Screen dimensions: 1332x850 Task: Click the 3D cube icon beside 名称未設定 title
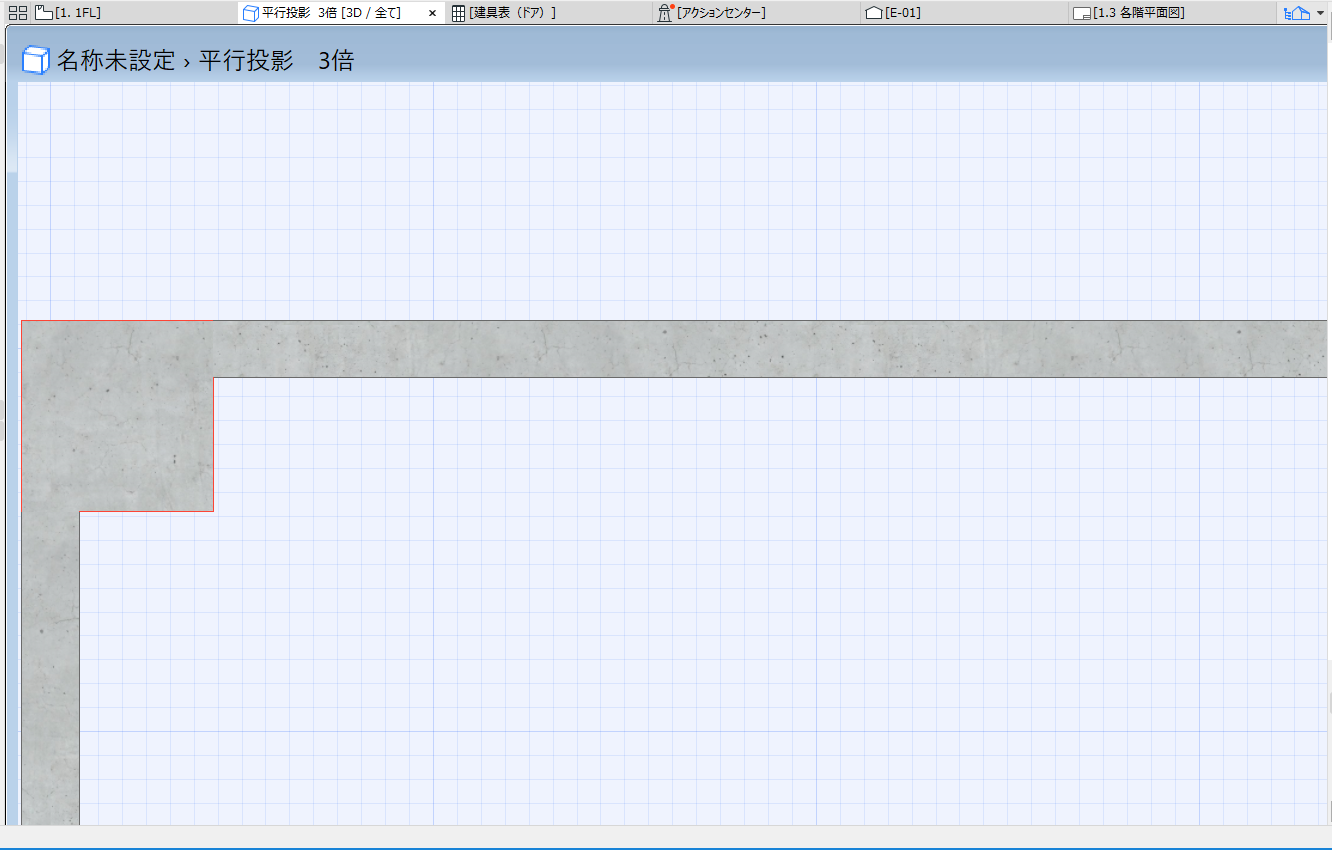pos(35,60)
